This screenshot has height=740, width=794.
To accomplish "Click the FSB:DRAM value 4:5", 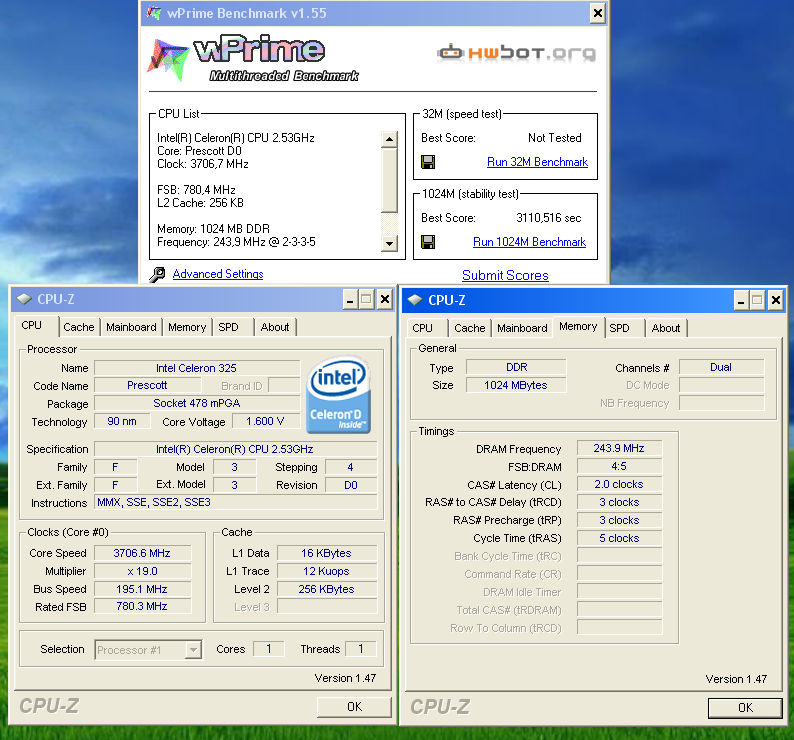I will pos(619,466).
